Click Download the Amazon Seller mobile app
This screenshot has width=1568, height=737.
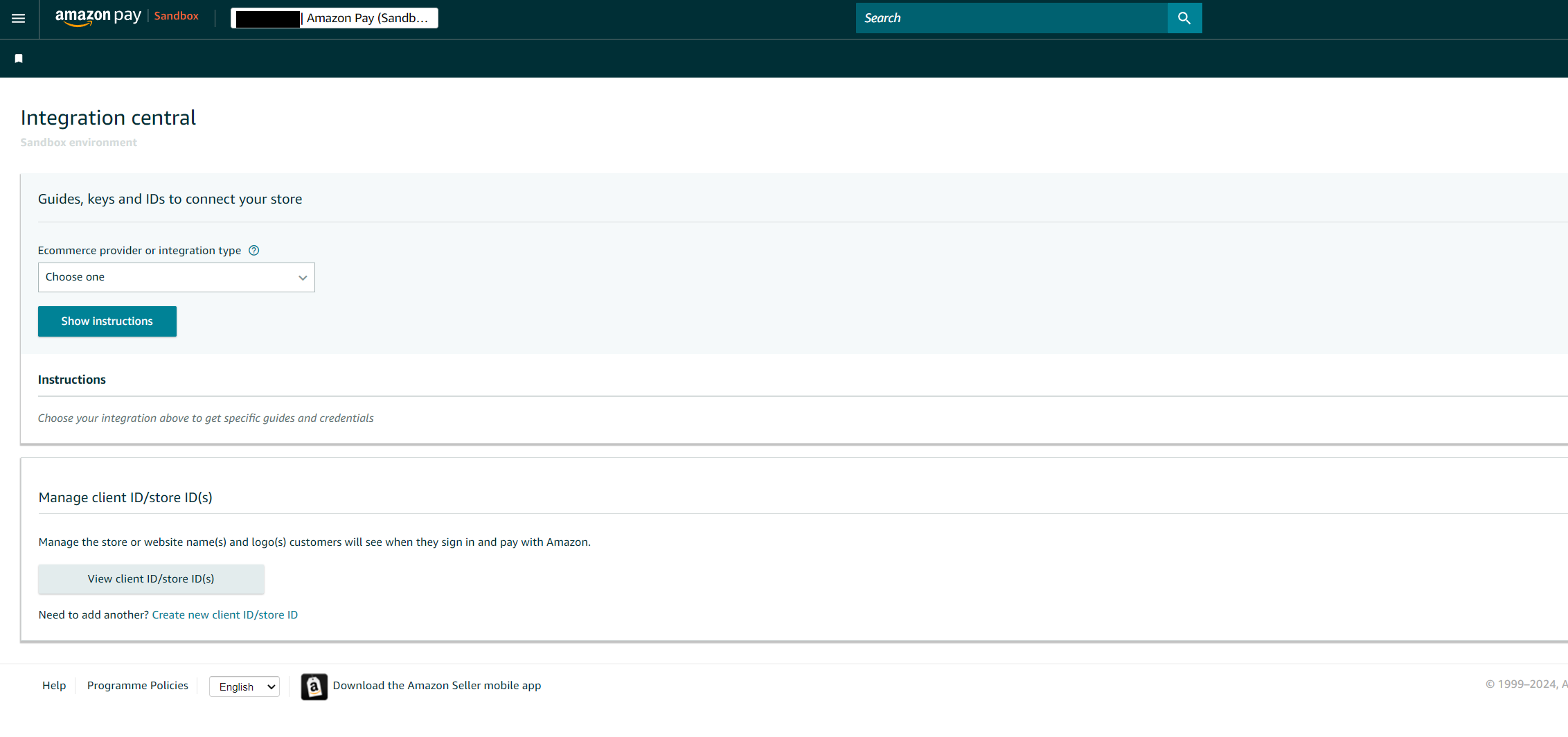tap(437, 686)
